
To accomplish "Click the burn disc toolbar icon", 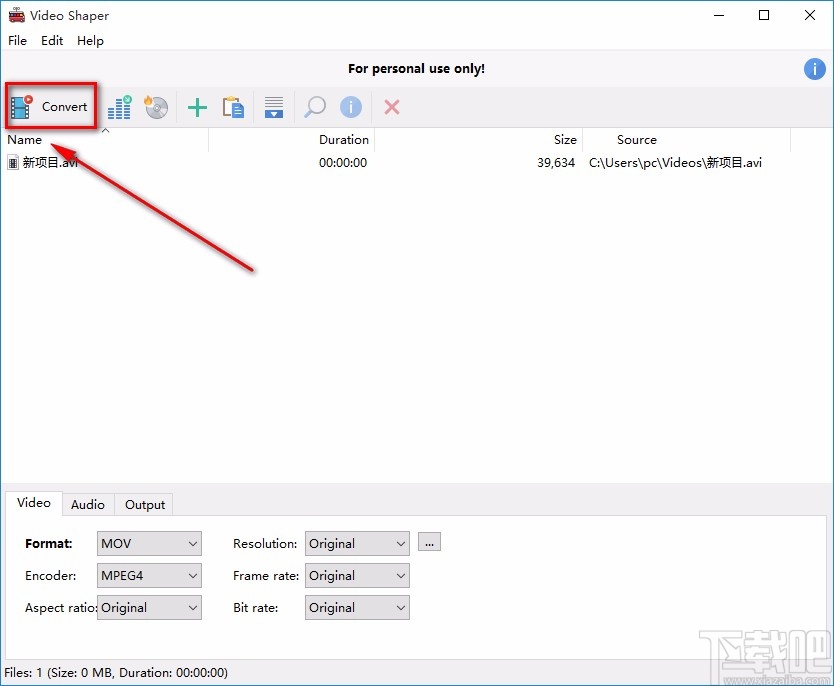I will pos(156,107).
